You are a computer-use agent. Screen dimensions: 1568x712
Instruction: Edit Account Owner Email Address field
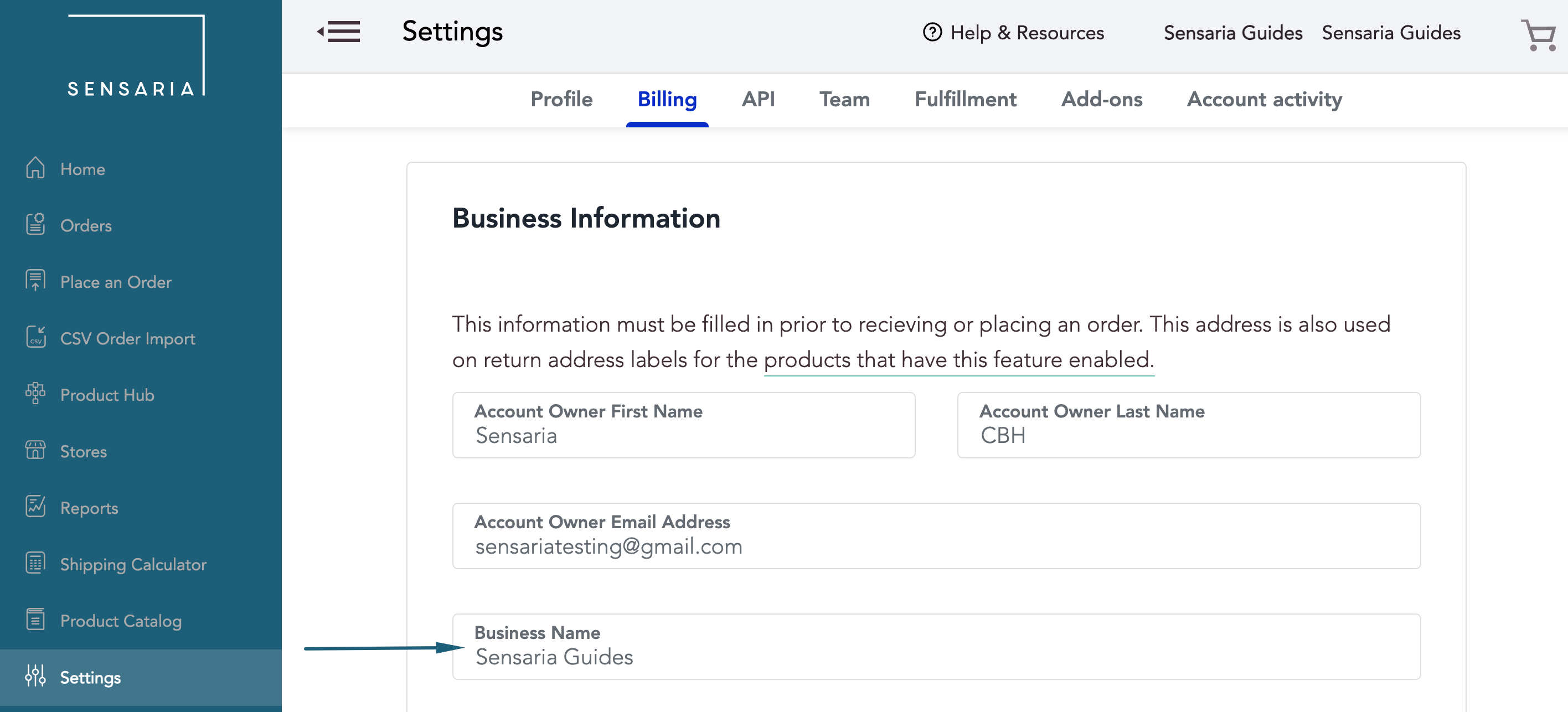(x=936, y=535)
